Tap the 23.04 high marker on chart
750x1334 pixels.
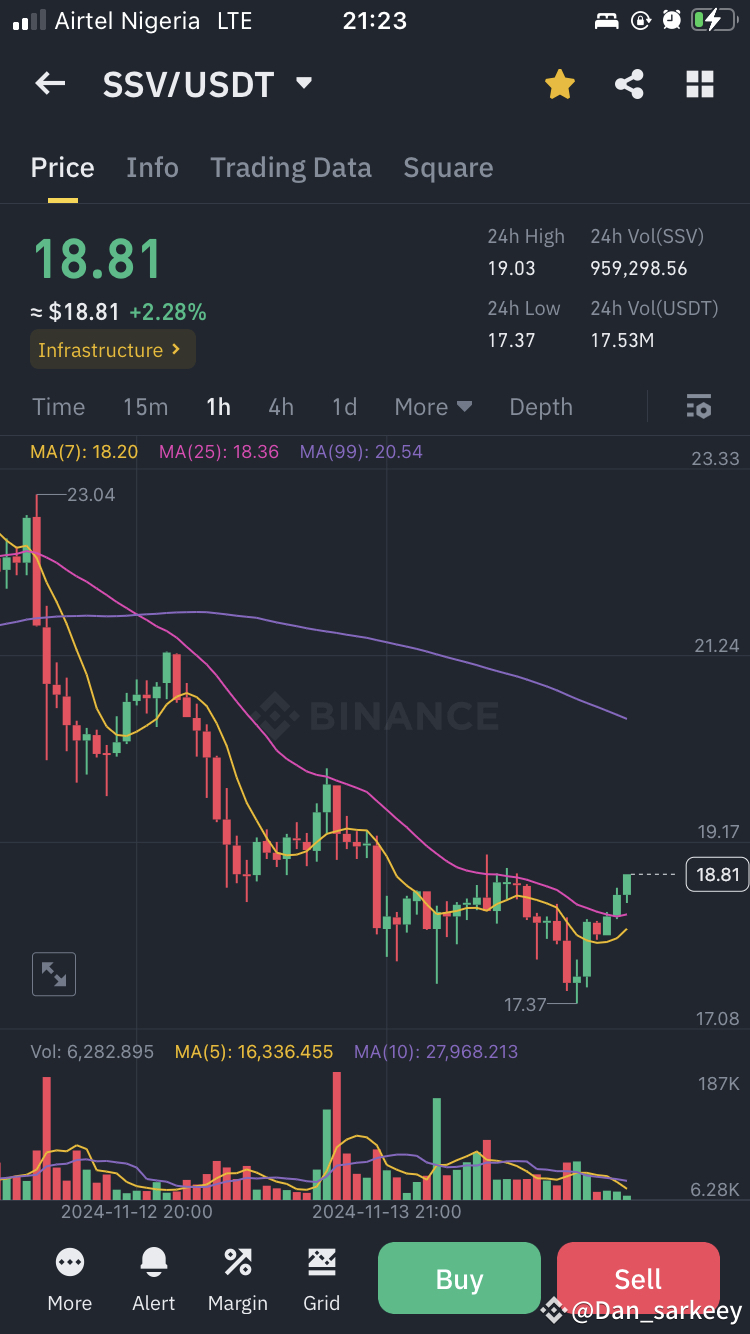click(91, 494)
